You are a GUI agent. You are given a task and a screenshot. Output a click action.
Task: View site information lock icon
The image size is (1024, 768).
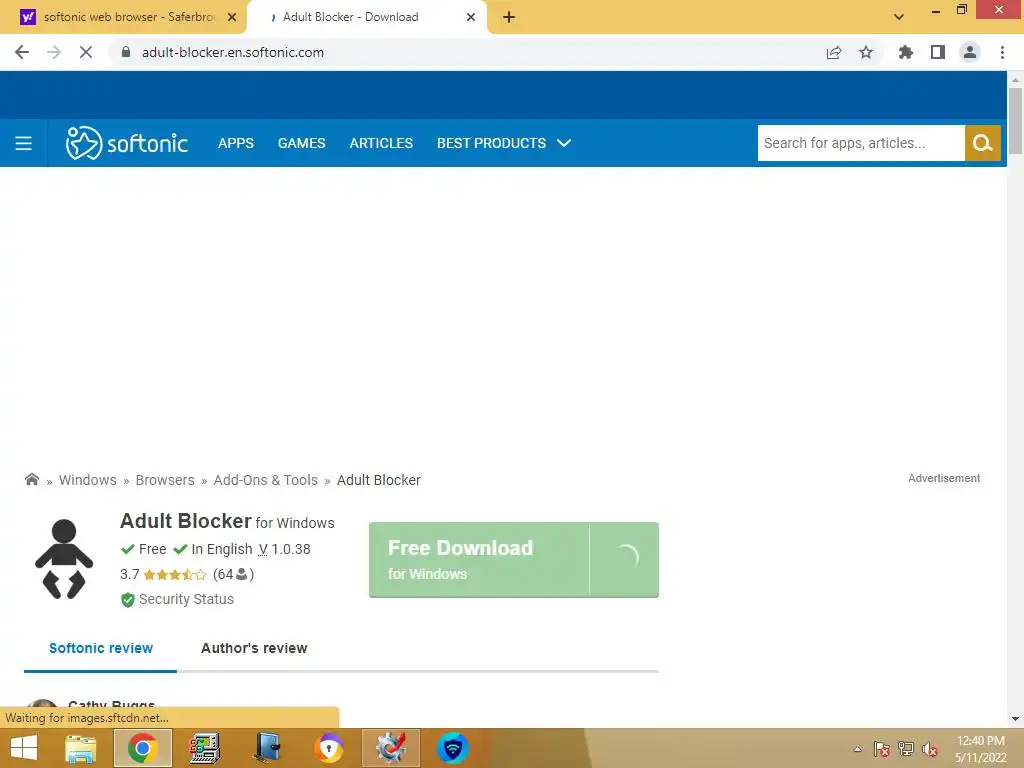pyautogui.click(x=126, y=52)
